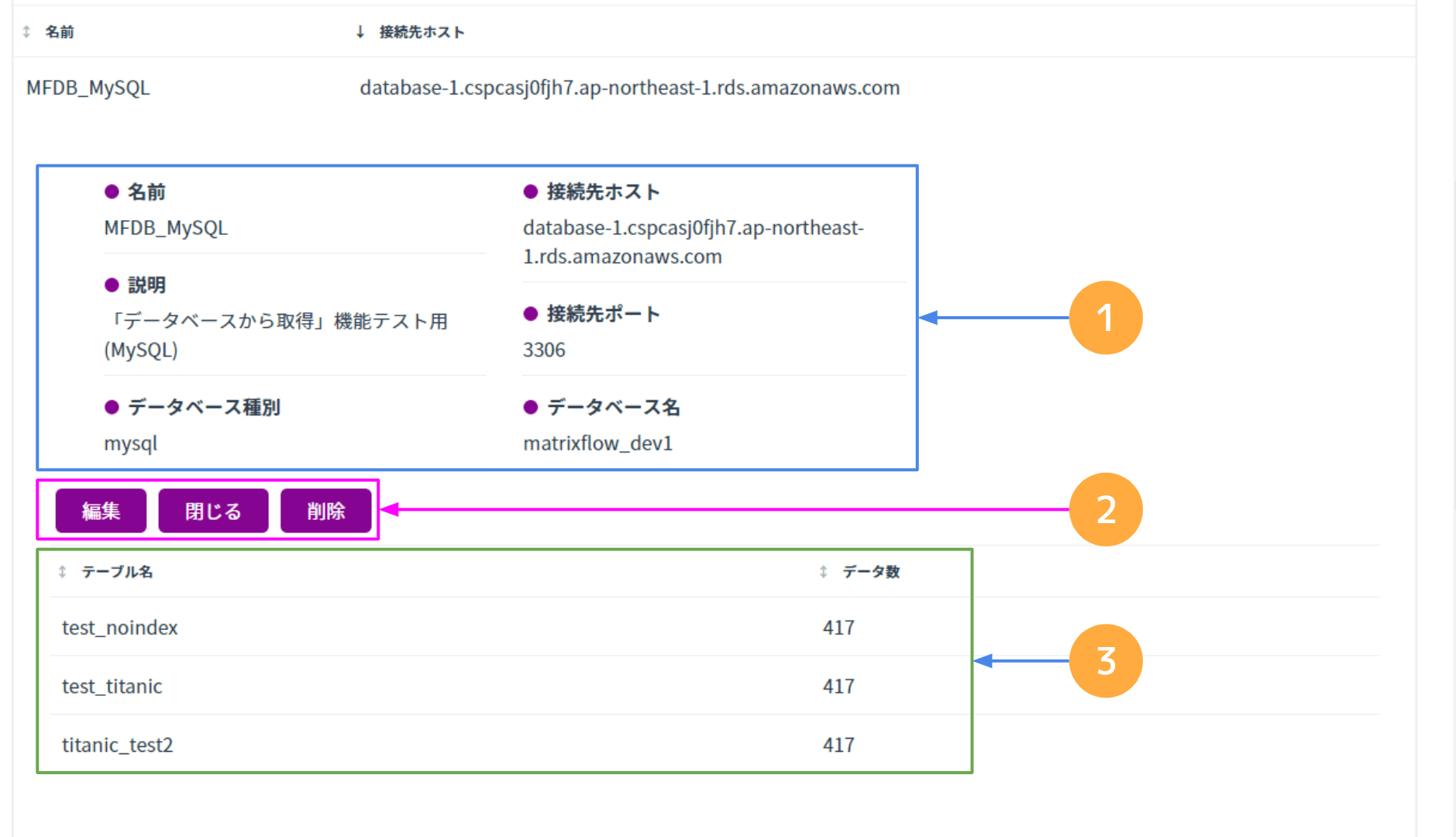
Task: Sort tables by テーブル名 icon
Action: coord(63,572)
